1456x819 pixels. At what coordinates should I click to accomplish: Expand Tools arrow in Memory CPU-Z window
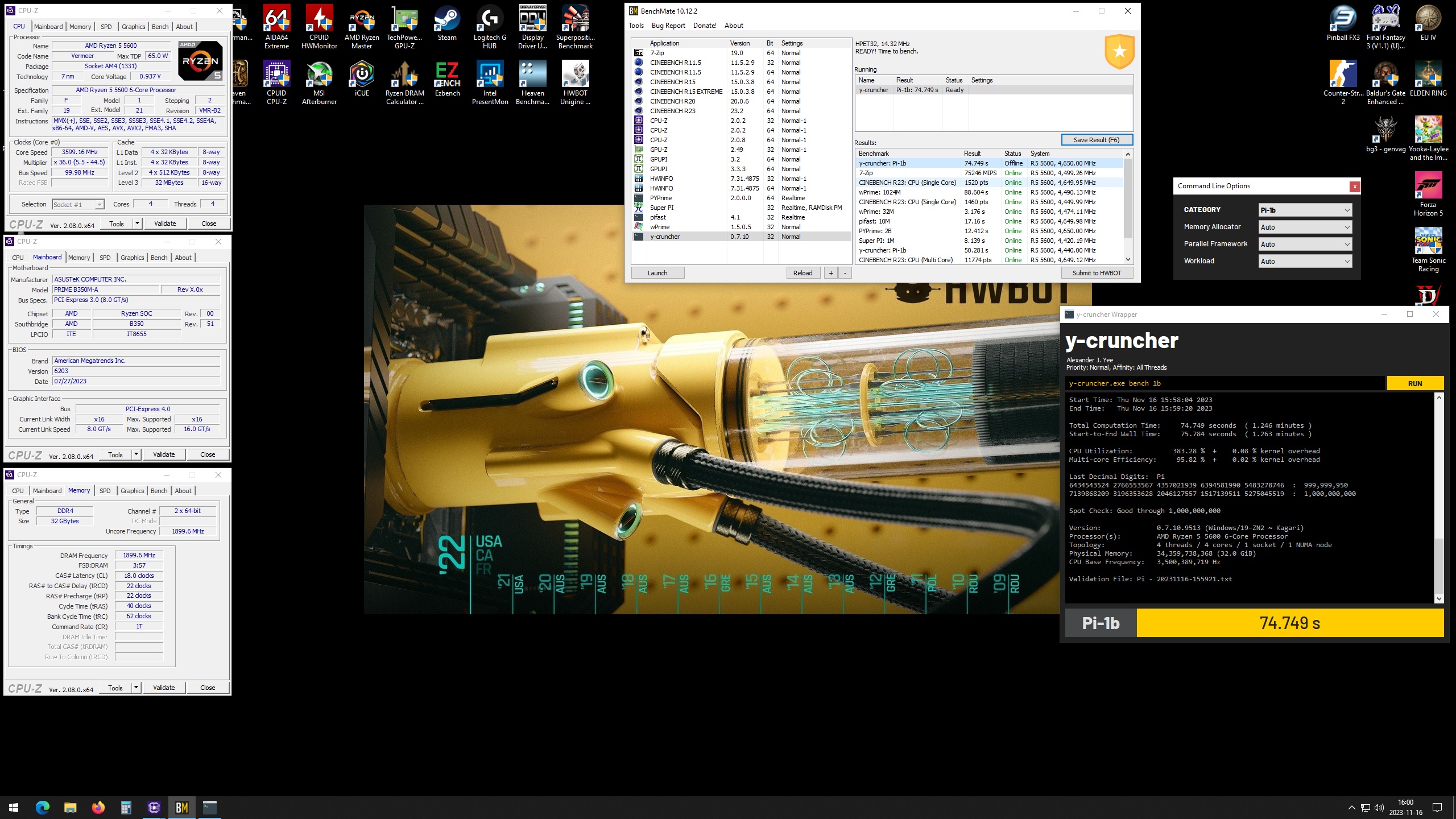click(136, 688)
